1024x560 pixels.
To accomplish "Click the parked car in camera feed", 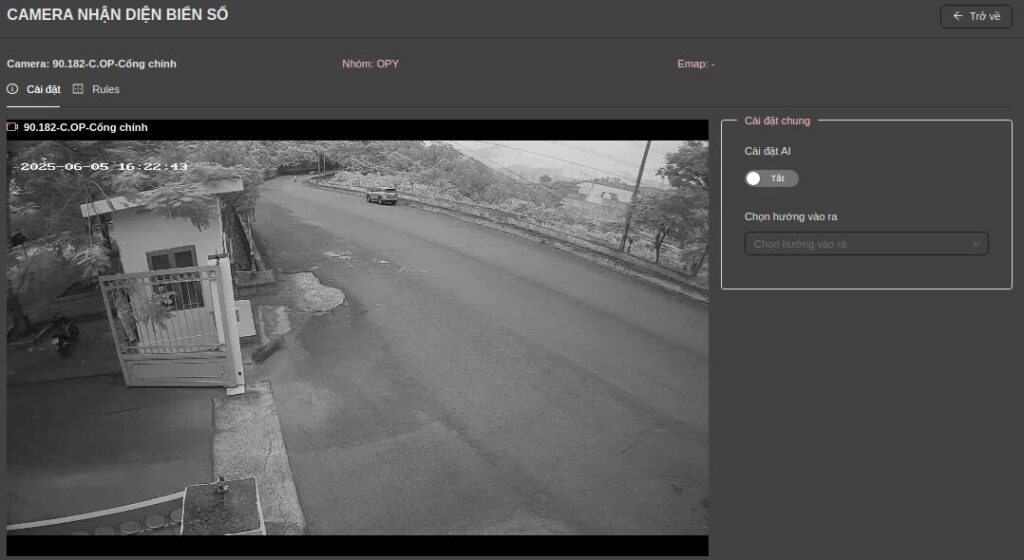I will tap(381, 195).
